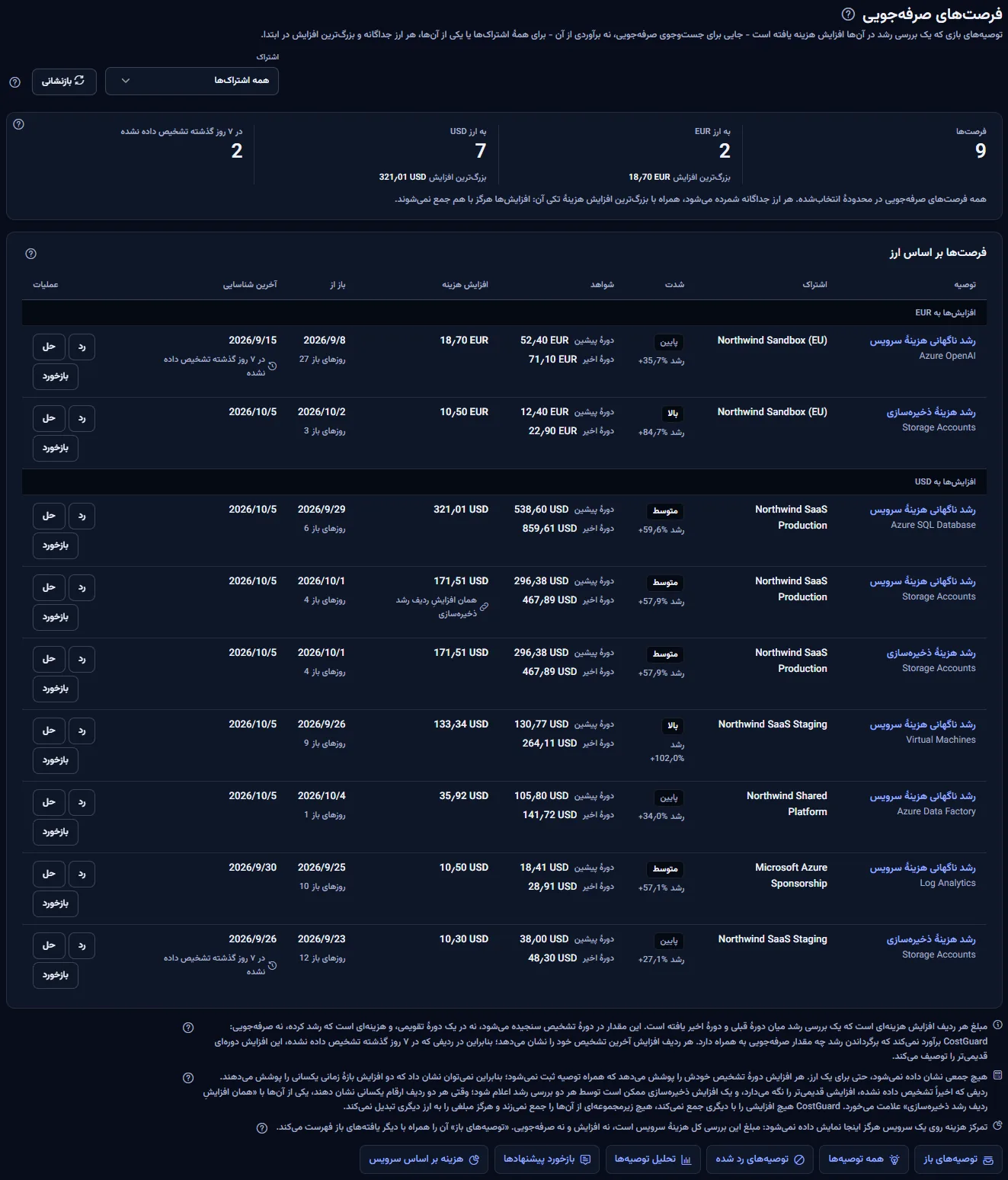Click 'متوسط' severity badge in Log Analytics row
Image resolution: width=1008 pixels, height=1180 pixels.
click(665, 869)
